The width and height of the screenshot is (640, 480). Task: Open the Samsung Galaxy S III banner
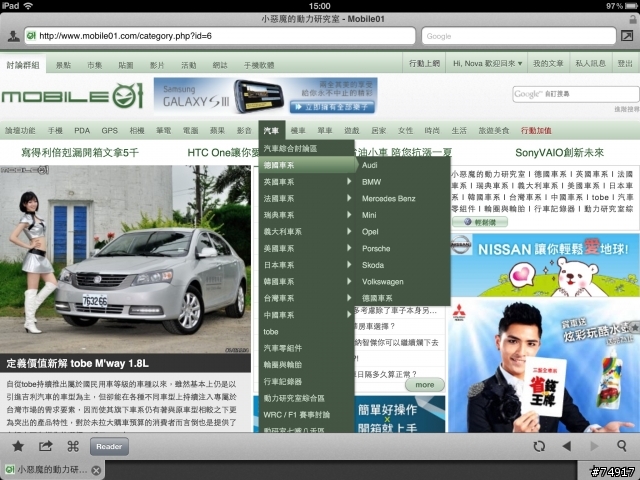[x=265, y=96]
